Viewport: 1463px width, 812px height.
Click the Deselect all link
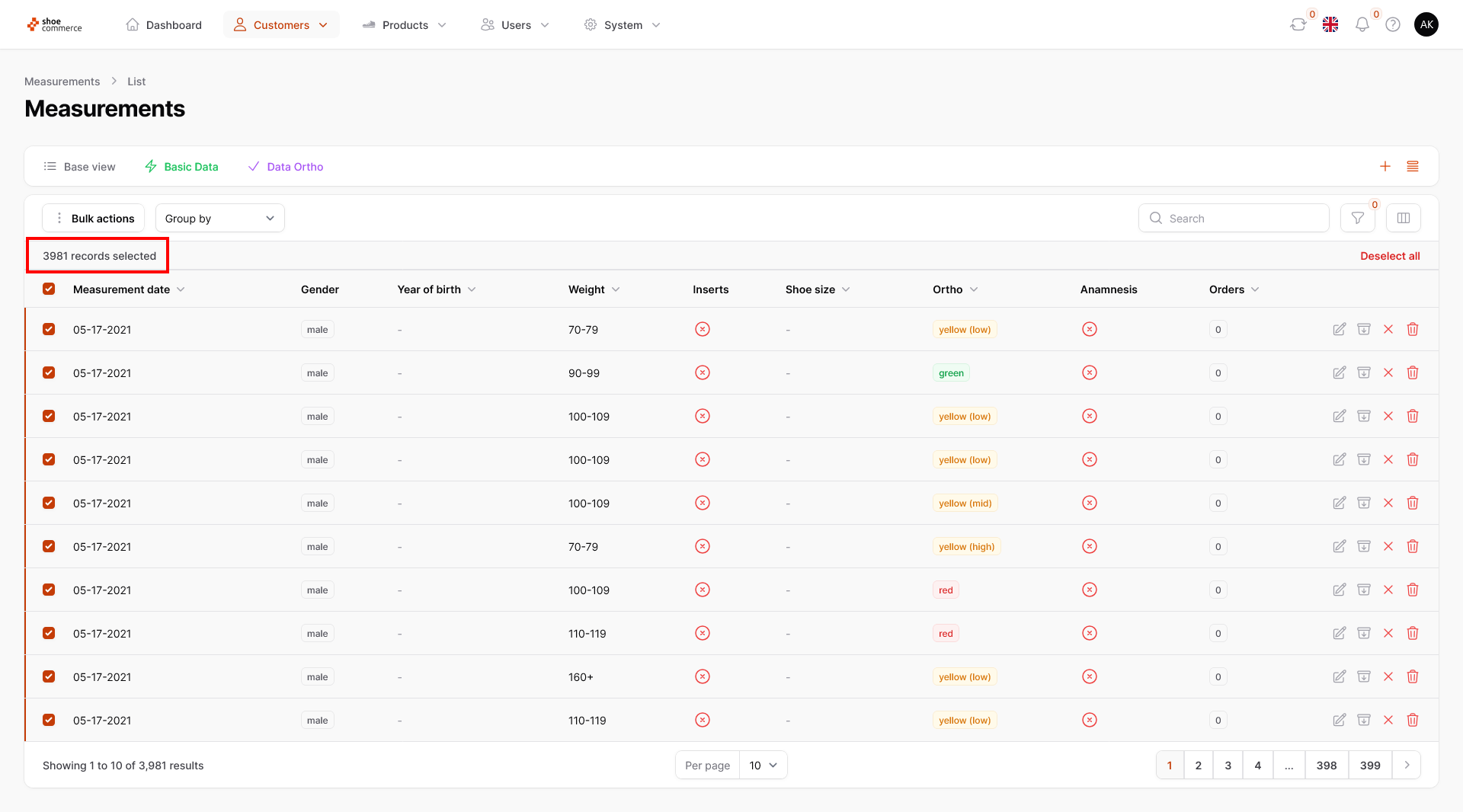pyautogui.click(x=1389, y=256)
